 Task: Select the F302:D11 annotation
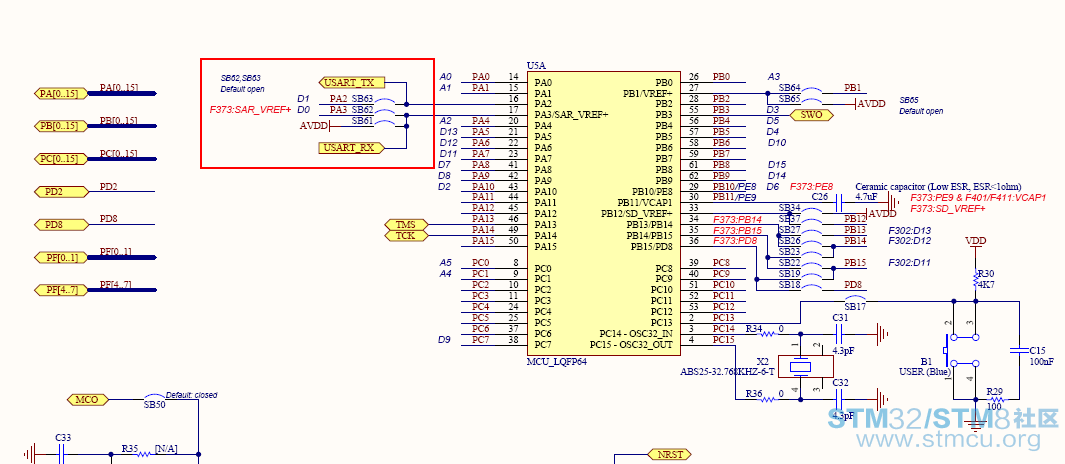point(909,263)
